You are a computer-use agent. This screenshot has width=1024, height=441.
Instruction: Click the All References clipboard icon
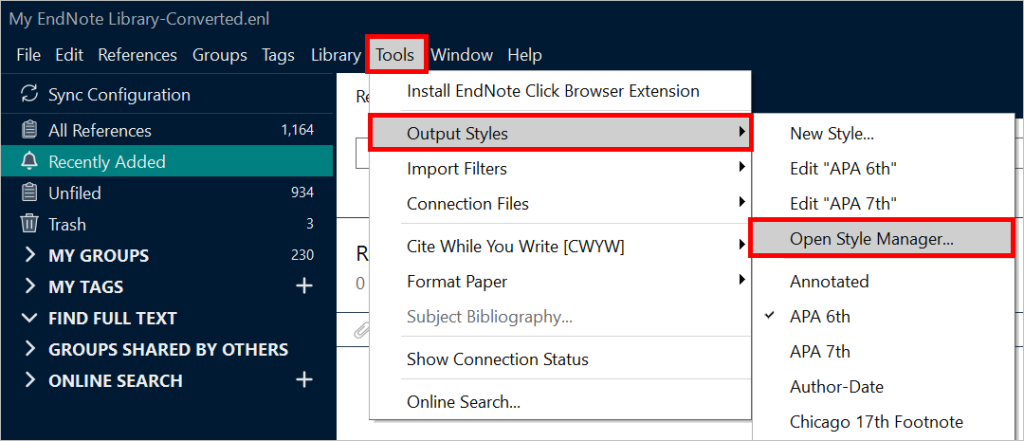pos(29,131)
